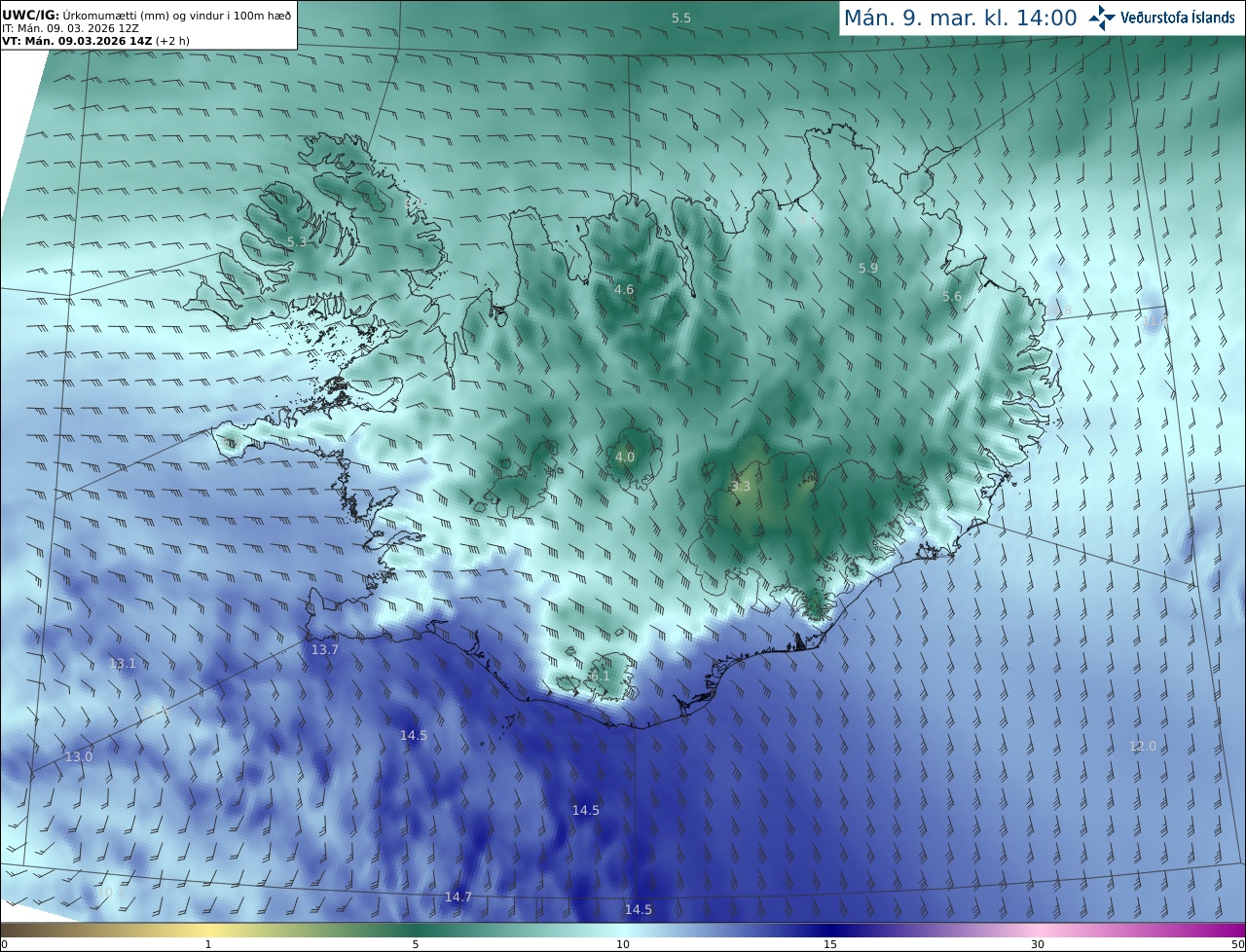The height and width of the screenshot is (952, 1246).
Task: Click the 5 tick on the color scale
Action: (x=416, y=944)
